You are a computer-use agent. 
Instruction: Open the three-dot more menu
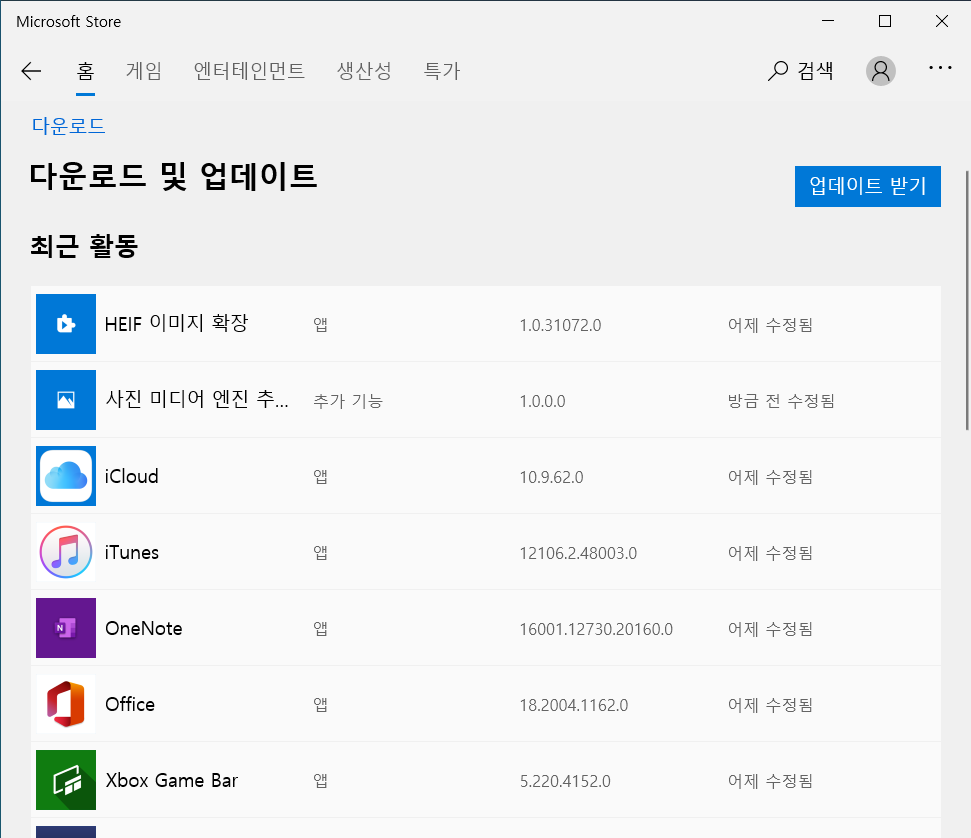(x=940, y=68)
